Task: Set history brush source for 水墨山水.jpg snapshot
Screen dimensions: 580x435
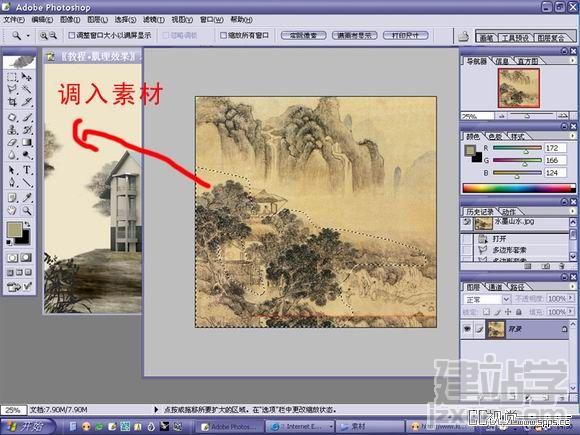Action: pyautogui.click(x=468, y=222)
